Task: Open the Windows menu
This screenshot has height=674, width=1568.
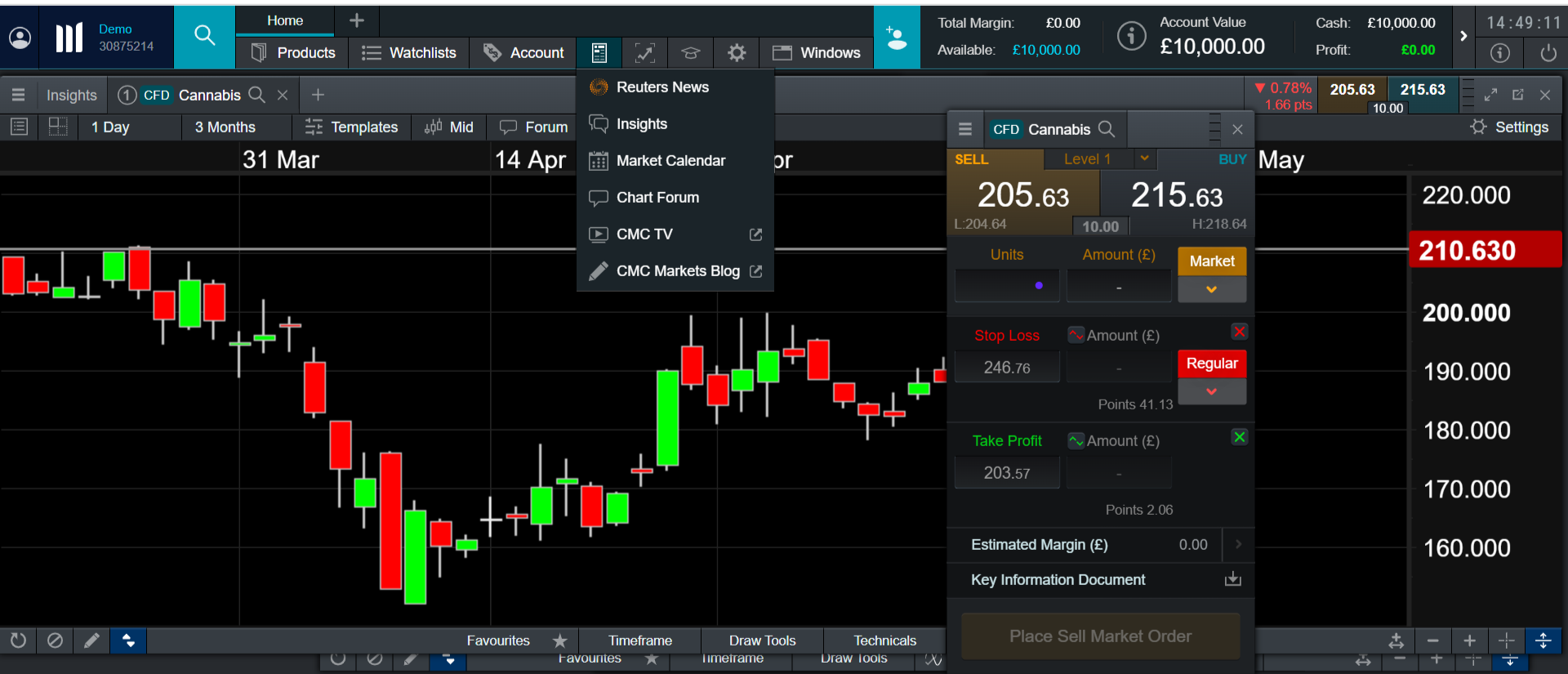Action: coord(816,53)
